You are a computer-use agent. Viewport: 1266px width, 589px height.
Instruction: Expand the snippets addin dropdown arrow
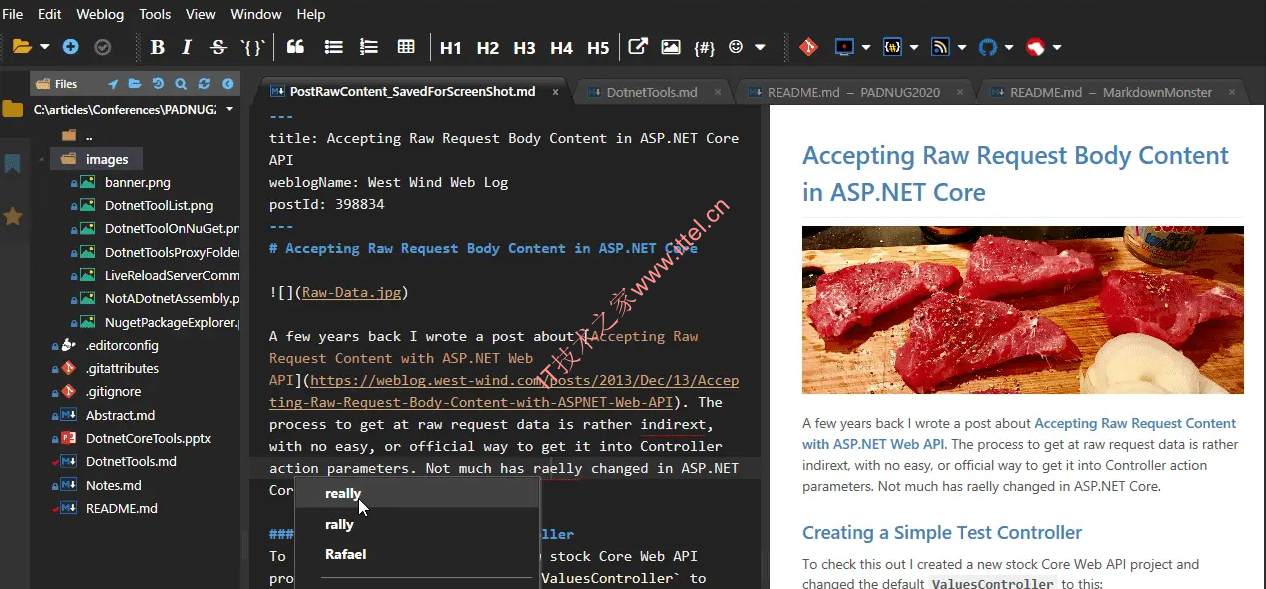tap(914, 47)
